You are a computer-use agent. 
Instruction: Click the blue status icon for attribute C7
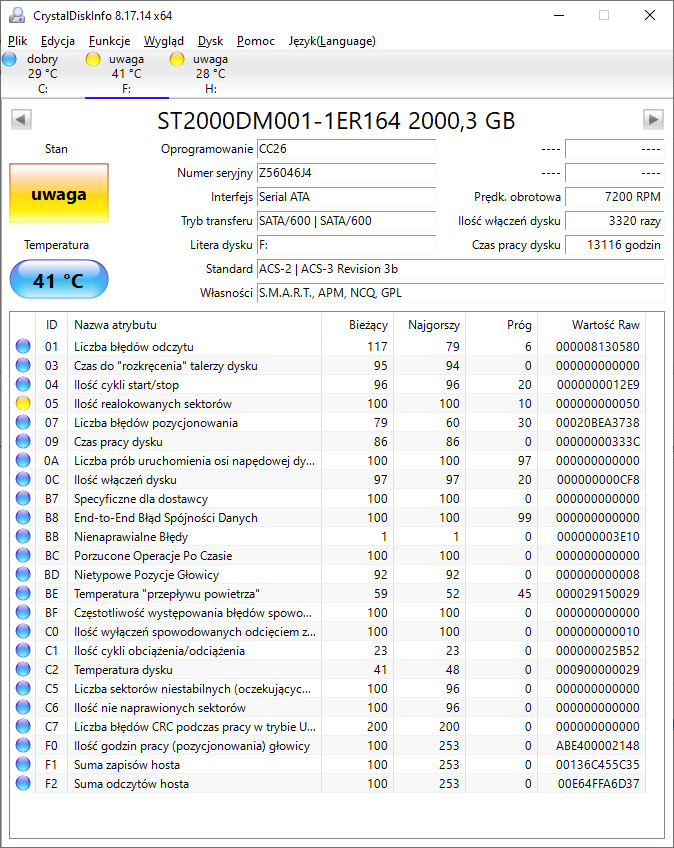coord(23,726)
